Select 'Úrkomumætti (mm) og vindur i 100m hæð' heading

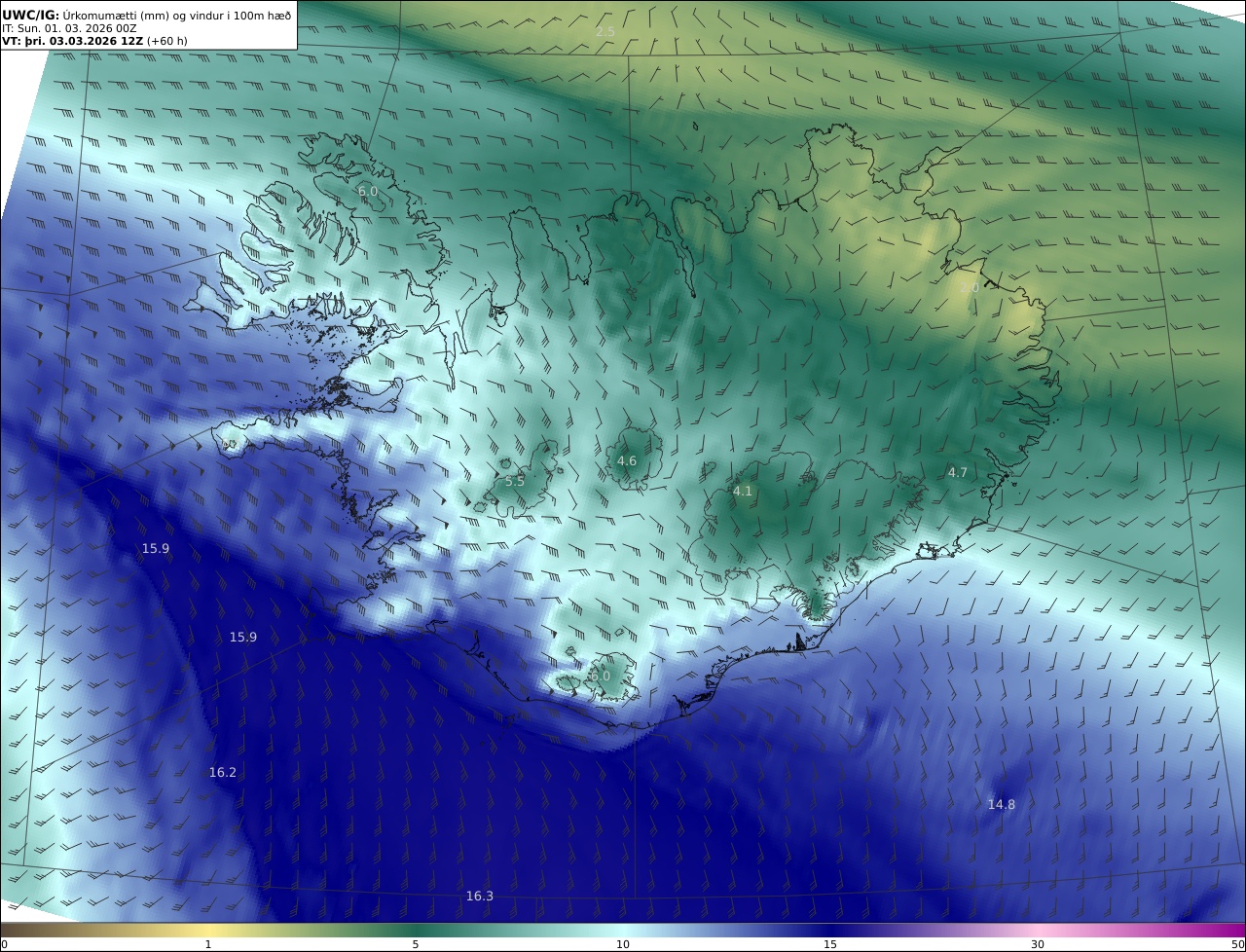177,15
